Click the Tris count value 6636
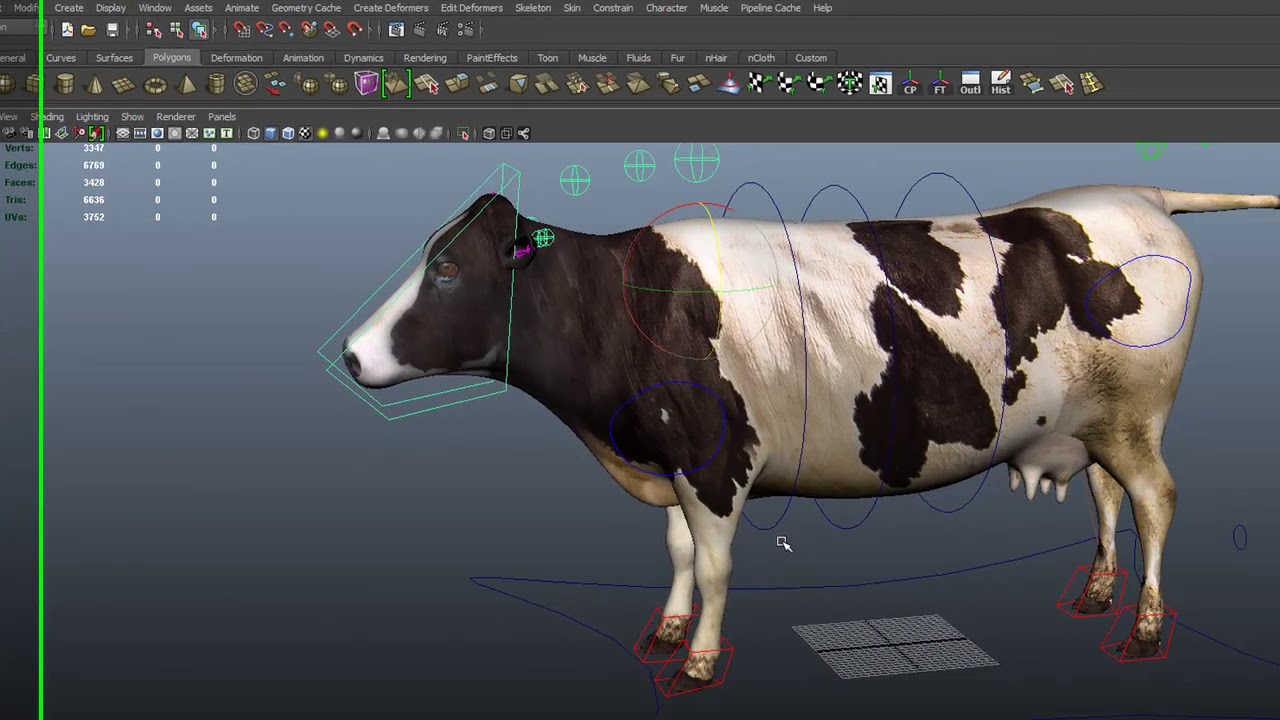Viewport: 1280px width, 720px height. point(94,200)
